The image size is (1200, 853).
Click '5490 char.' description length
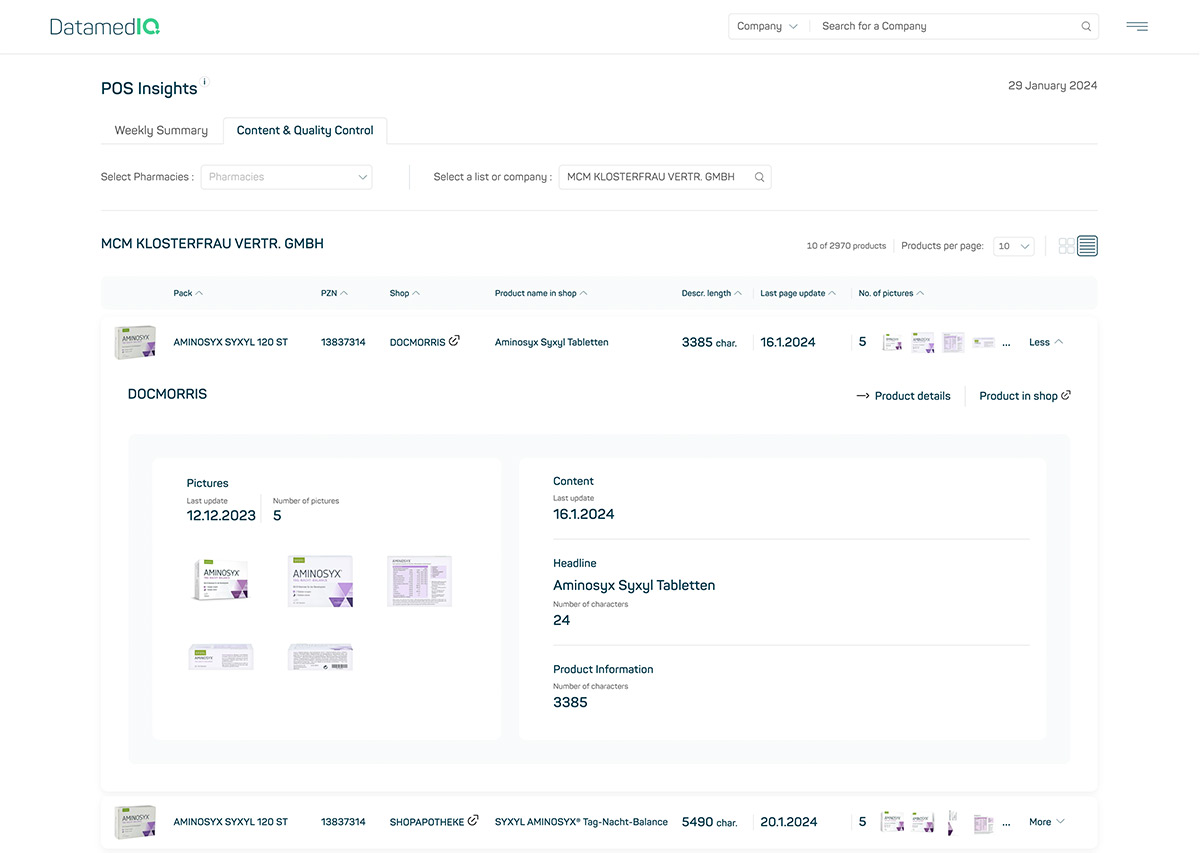(709, 822)
